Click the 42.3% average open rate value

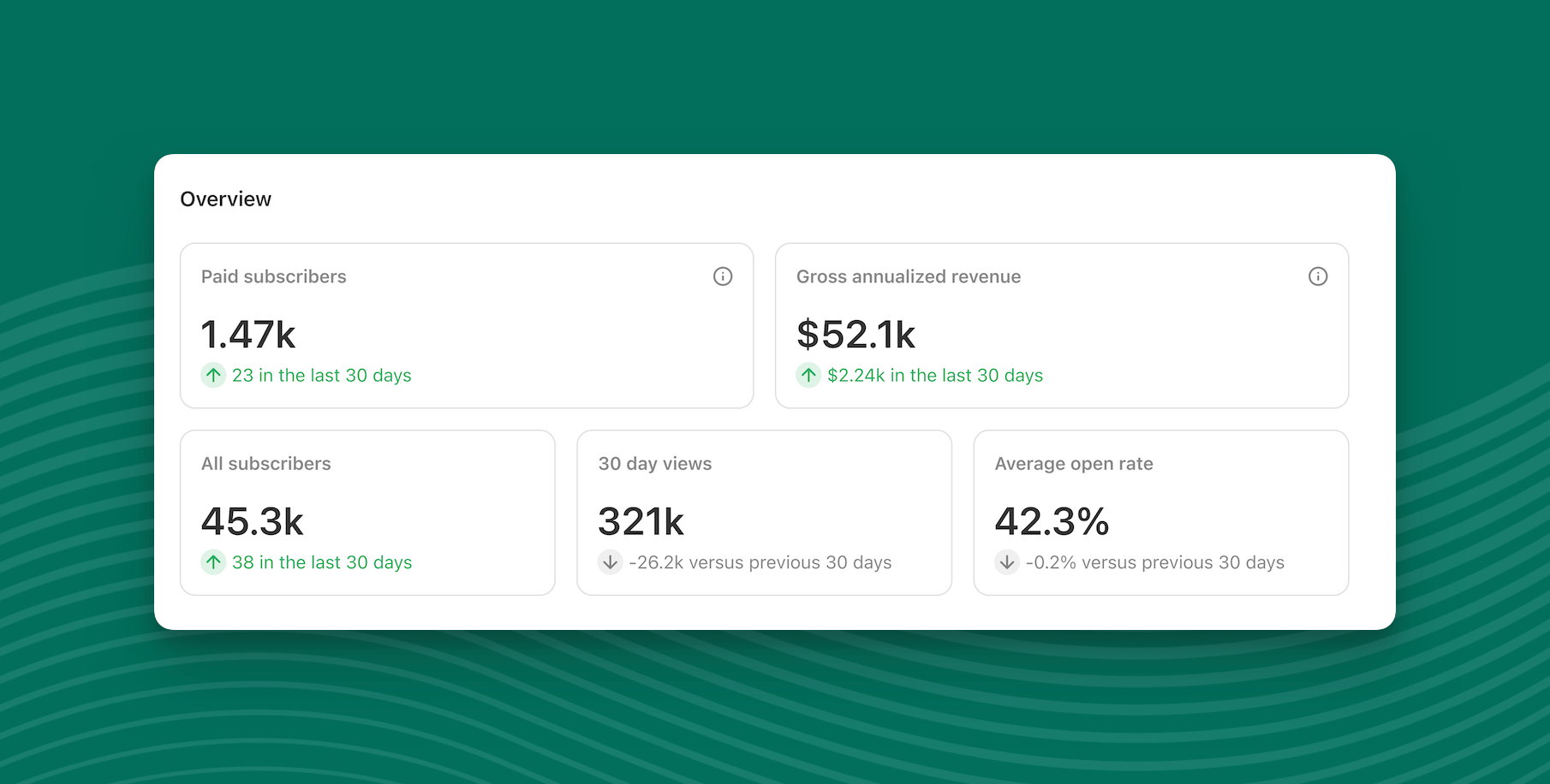pos(1052,521)
